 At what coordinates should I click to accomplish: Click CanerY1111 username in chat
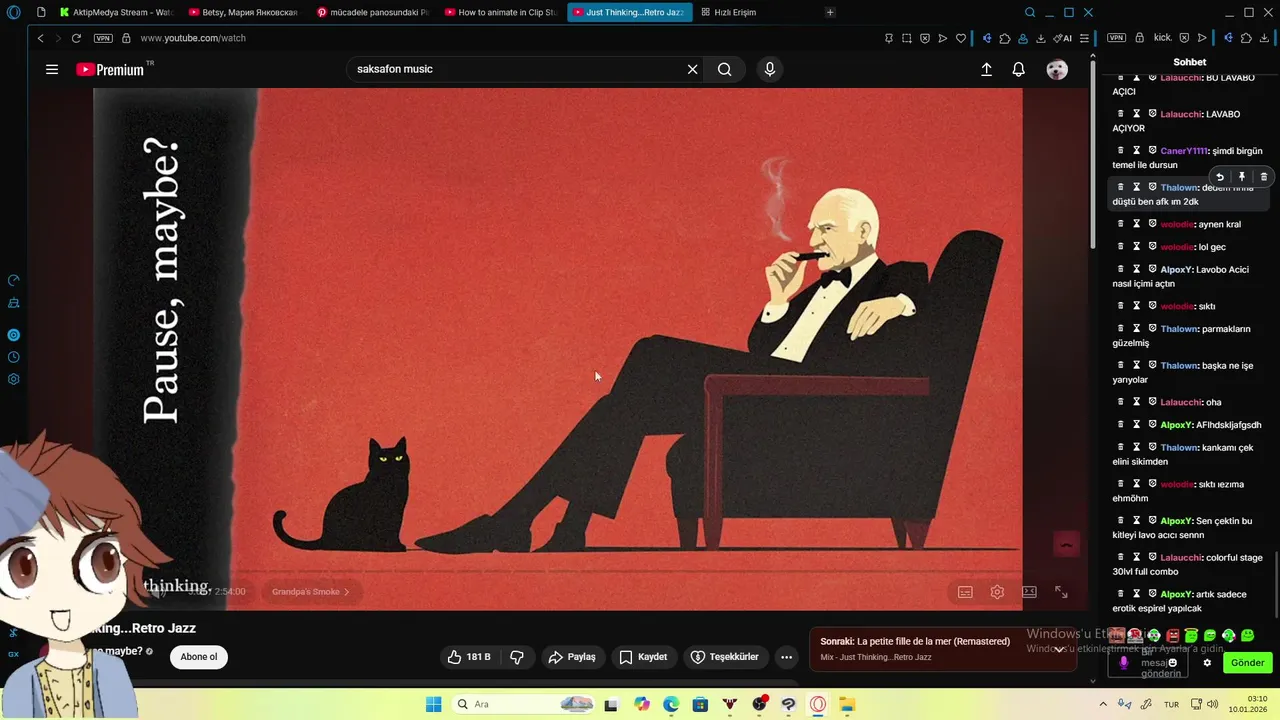(x=1184, y=151)
